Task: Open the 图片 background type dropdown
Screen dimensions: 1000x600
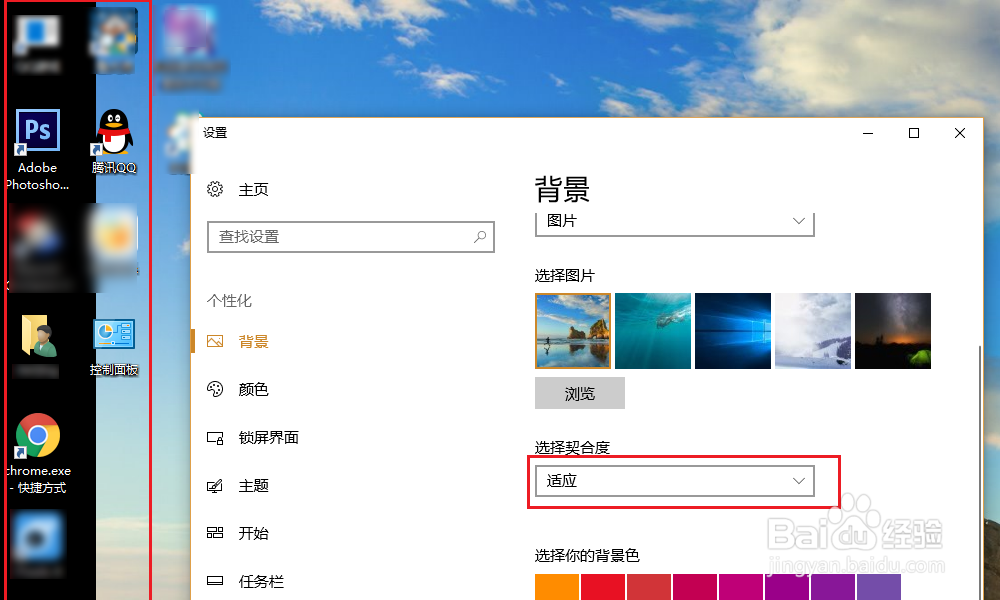Action: (x=675, y=223)
